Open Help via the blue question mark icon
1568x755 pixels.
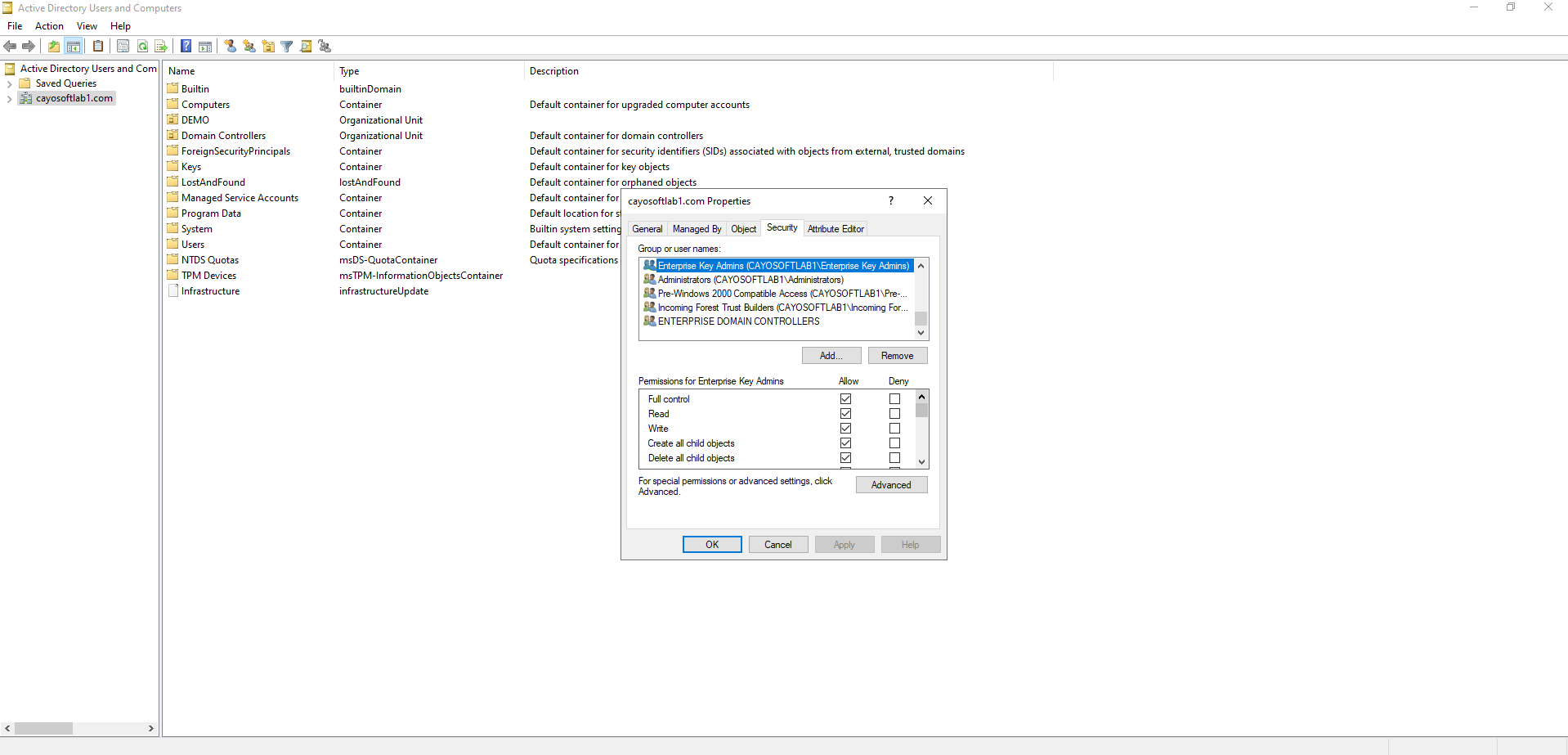(x=186, y=47)
